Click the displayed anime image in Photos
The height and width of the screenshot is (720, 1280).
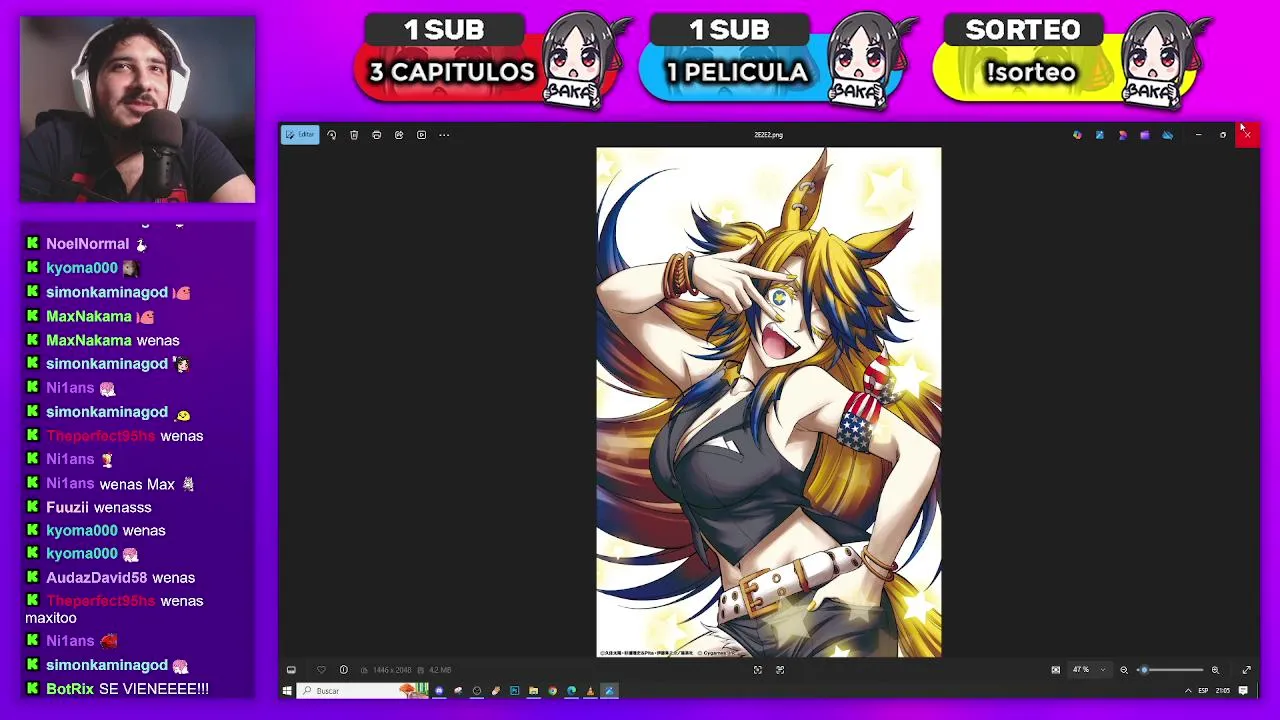tap(769, 402)
